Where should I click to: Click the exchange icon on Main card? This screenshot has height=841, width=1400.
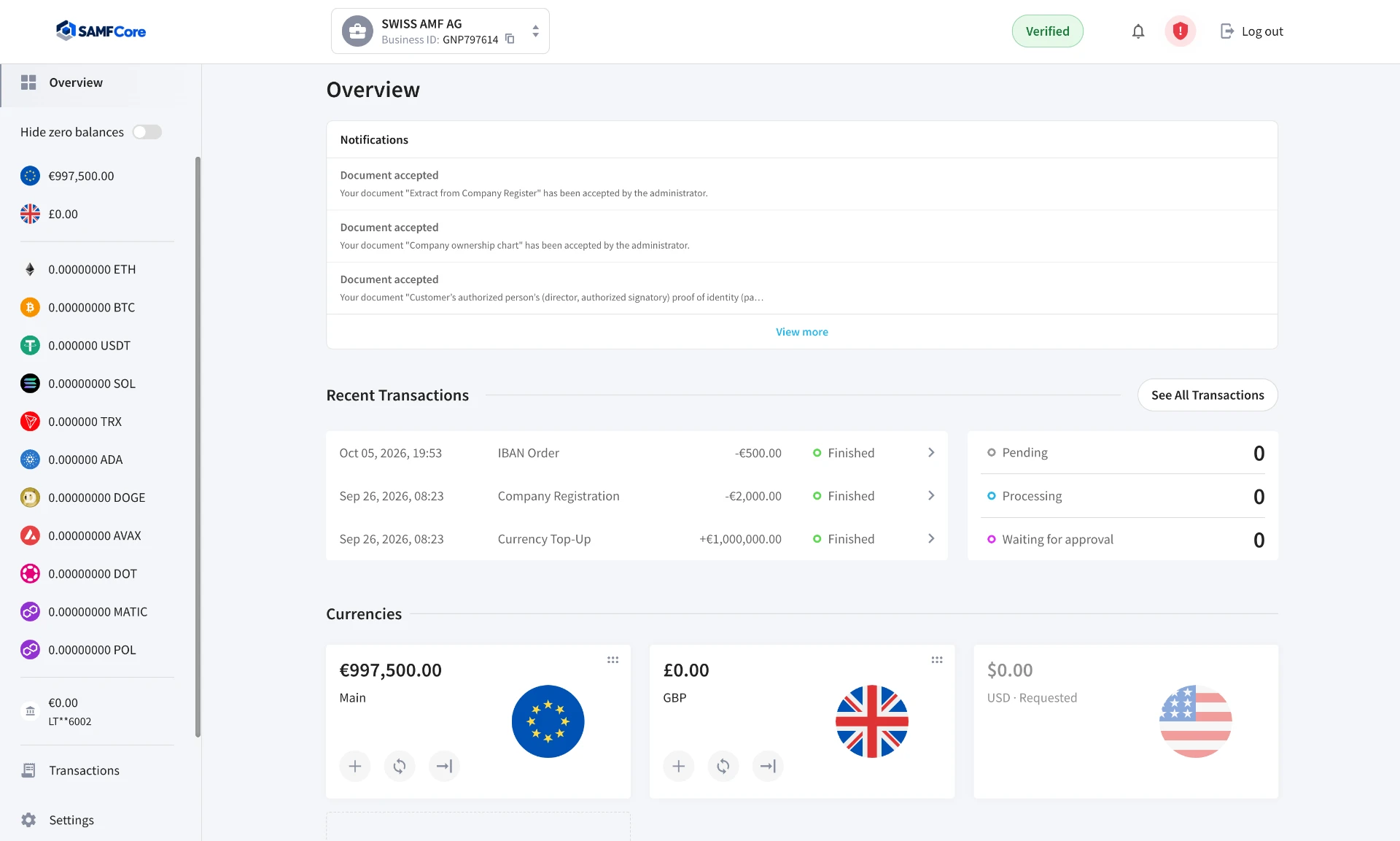pos(400,766)
